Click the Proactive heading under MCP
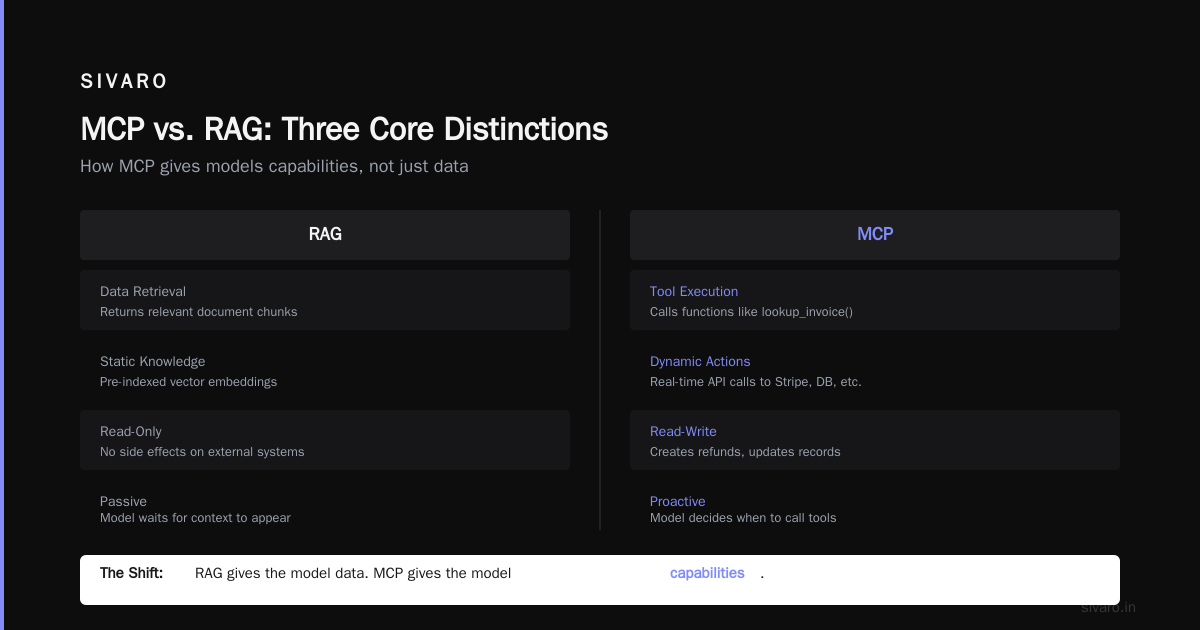 point(677,502)
